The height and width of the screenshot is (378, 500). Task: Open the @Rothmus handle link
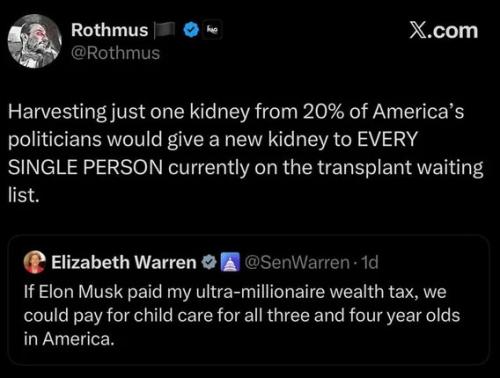coord(115,53)
